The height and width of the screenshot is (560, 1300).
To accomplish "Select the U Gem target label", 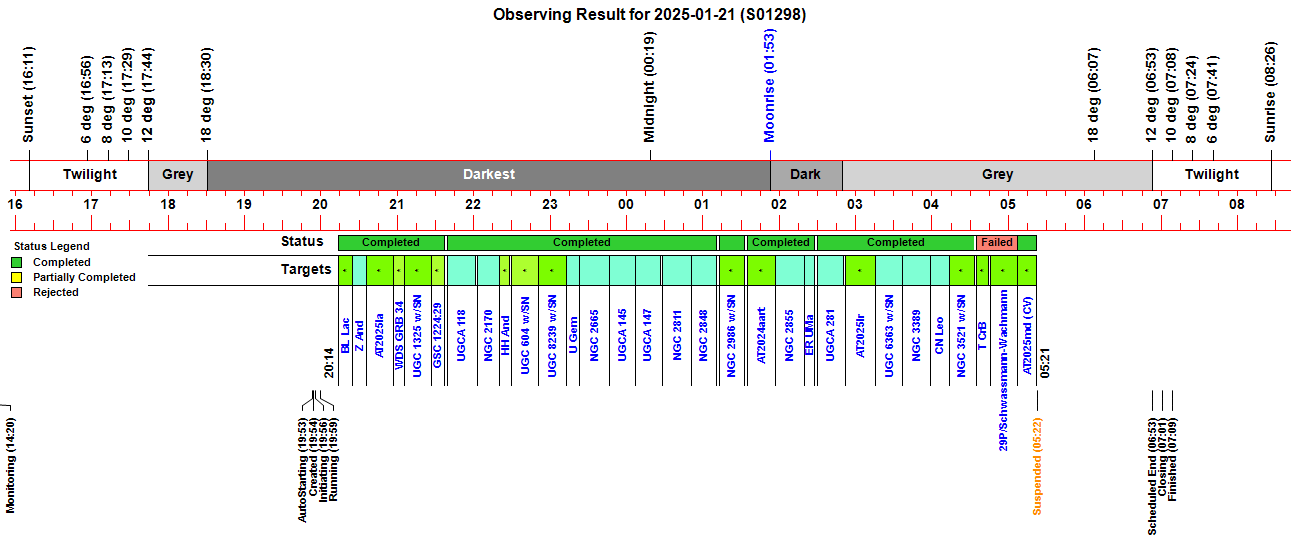I will coord(574,333).
